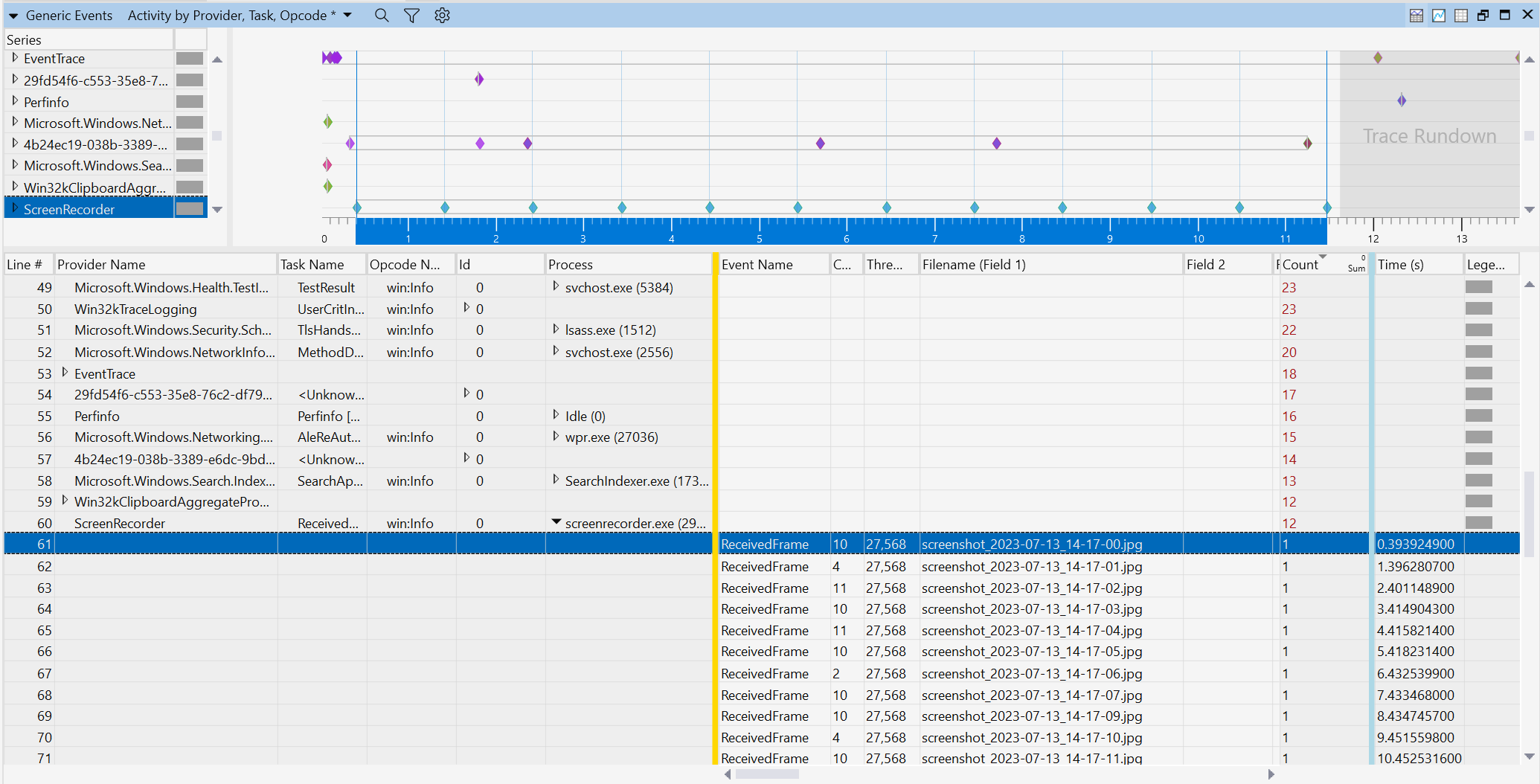Collapse the screenrecorder.exe (29...) process group
The height and width of the screenshot is (784, 1540).
point(556,522)
